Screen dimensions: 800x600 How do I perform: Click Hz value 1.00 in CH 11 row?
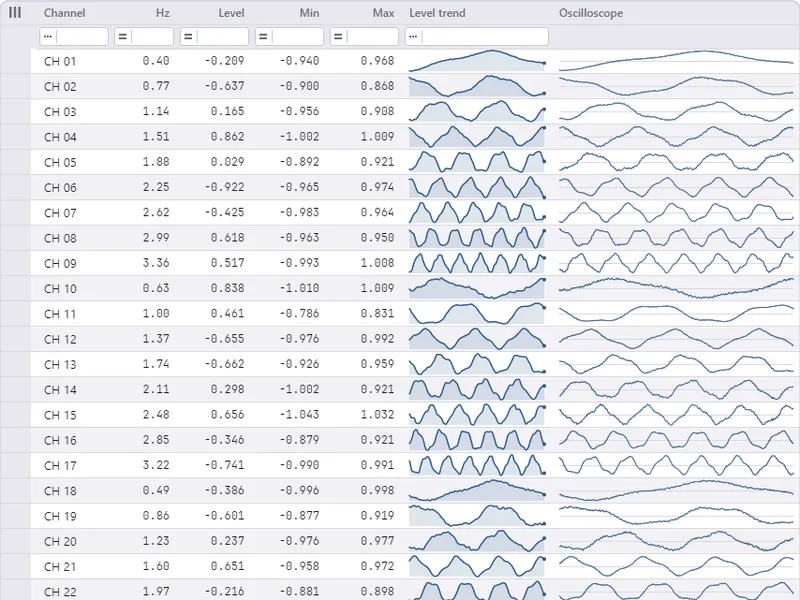pyautogui.click(x=156, y=313)
